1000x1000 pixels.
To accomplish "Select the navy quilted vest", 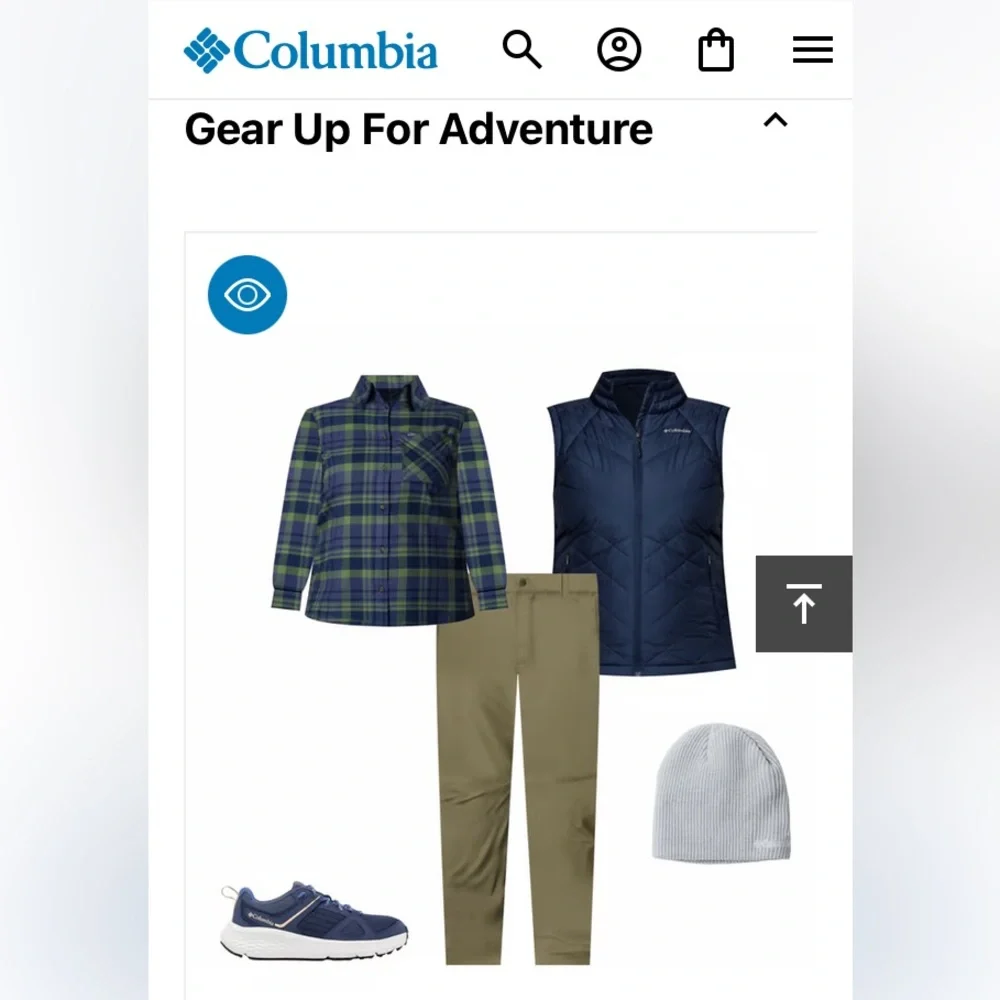I will point(642,522).
